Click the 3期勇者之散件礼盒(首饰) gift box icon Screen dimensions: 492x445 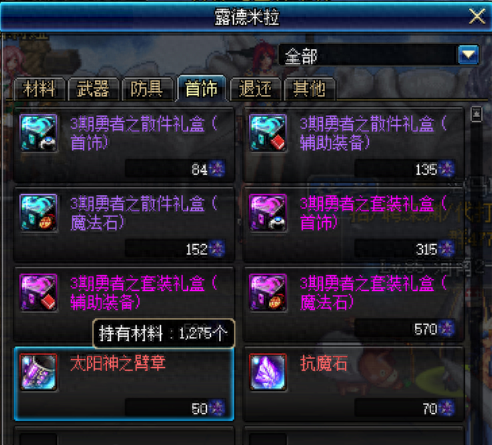coord(38,133)
